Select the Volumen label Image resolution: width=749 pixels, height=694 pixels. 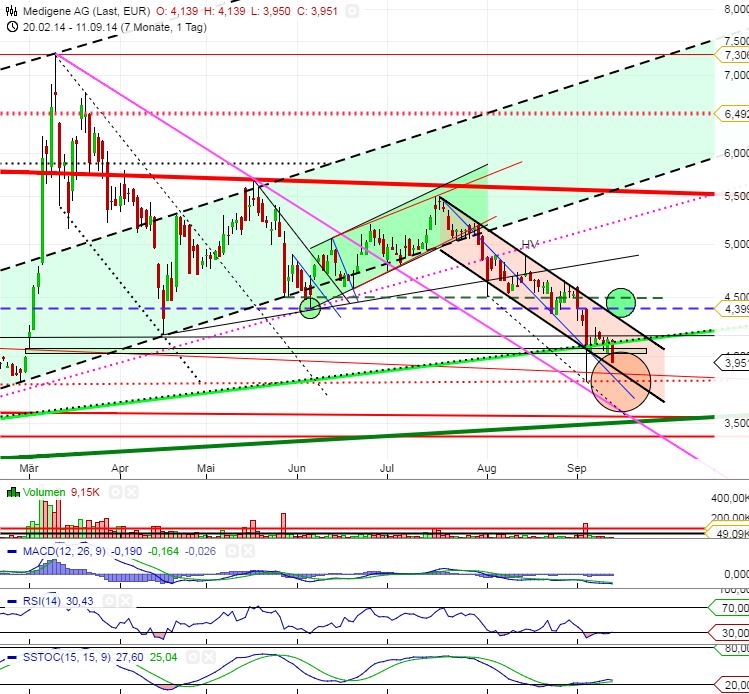44,492
